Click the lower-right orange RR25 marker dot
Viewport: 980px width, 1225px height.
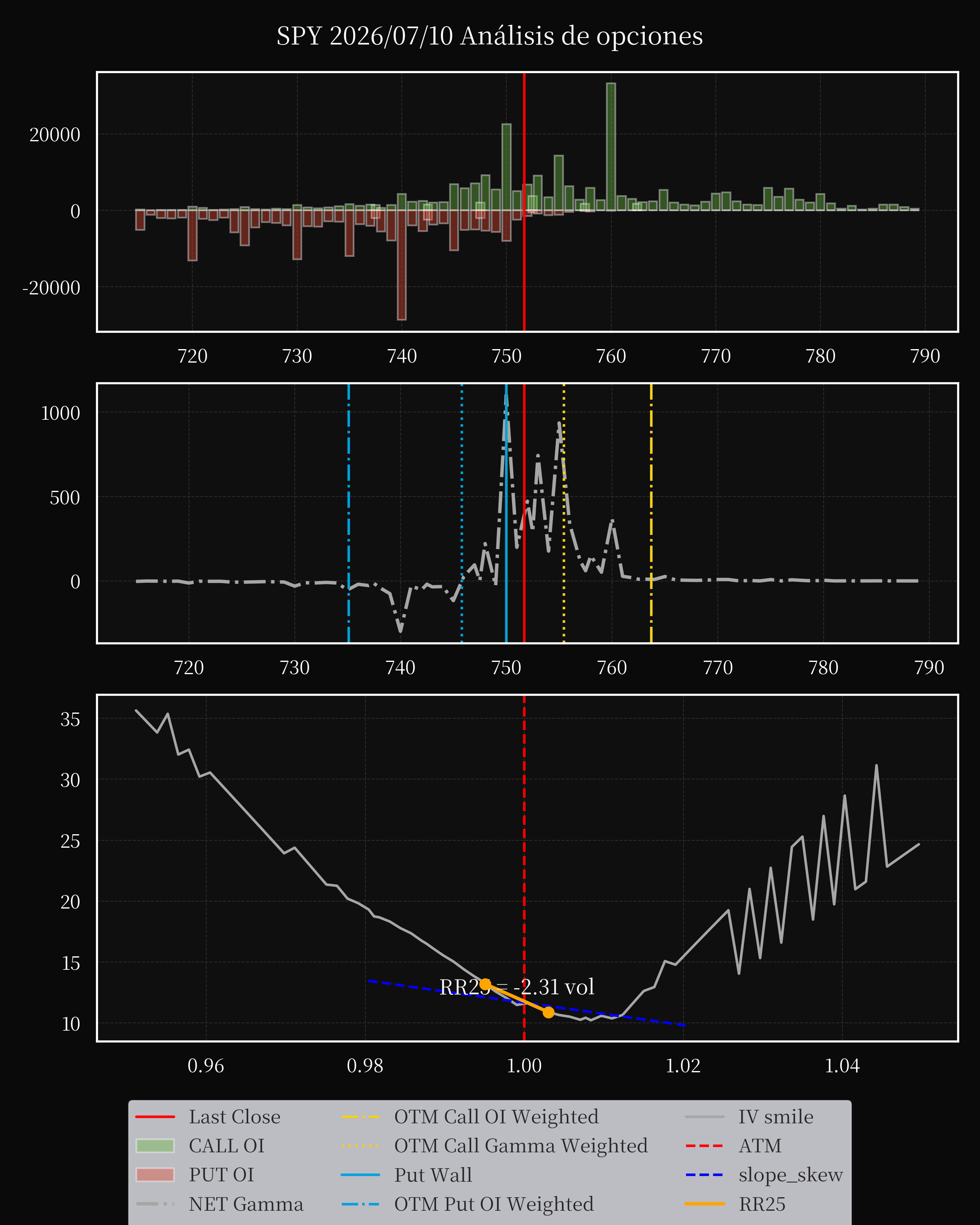pyautogui.click(x=548, y=1012)
